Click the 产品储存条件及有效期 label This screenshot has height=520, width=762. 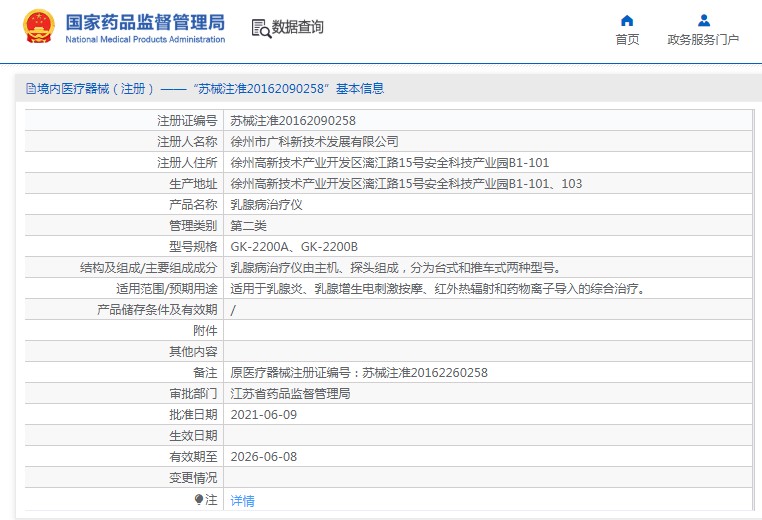[157, 310]
